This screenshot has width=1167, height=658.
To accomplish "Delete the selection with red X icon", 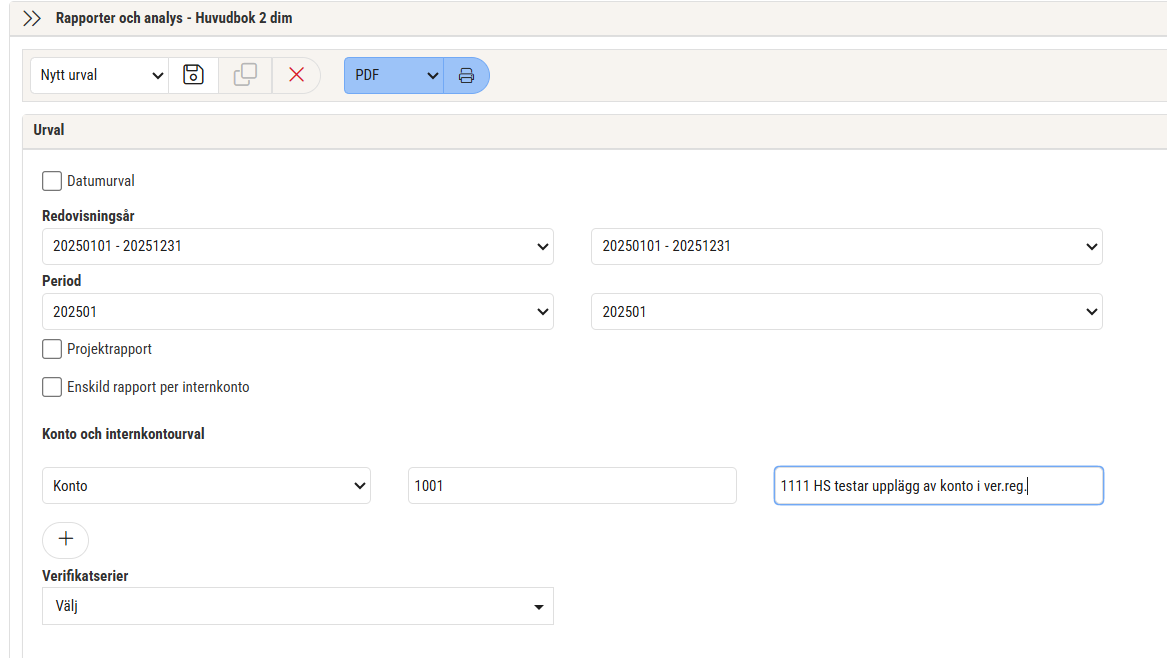I will pos(296,75).
